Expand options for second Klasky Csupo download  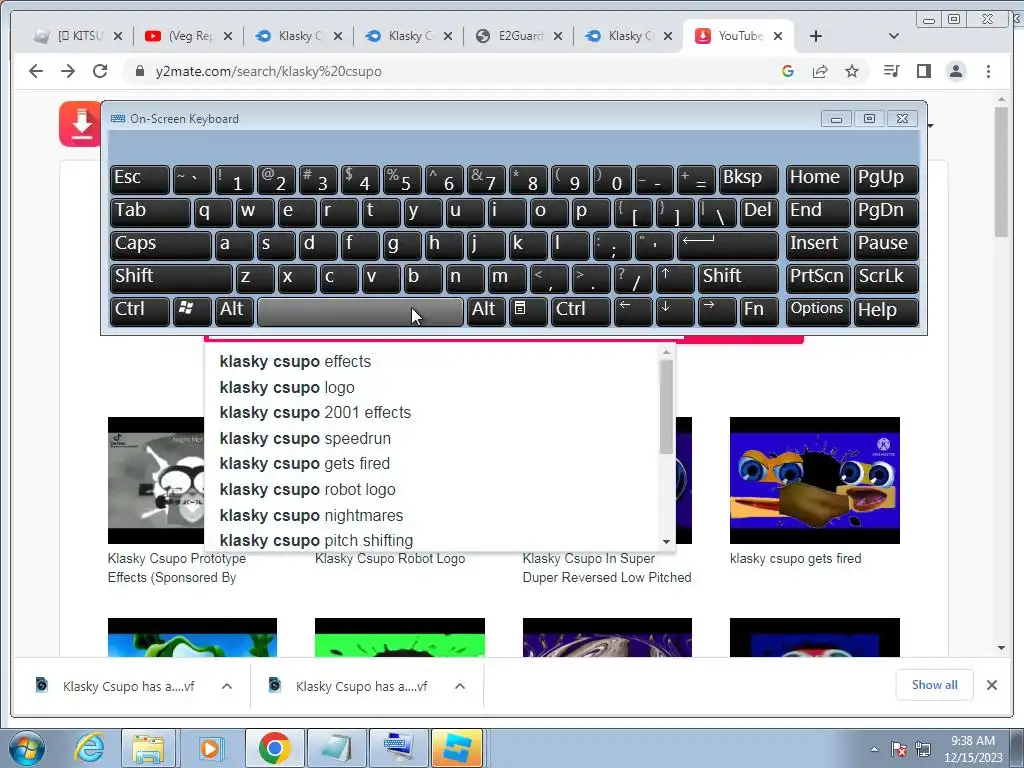click(x=460, y=686)
